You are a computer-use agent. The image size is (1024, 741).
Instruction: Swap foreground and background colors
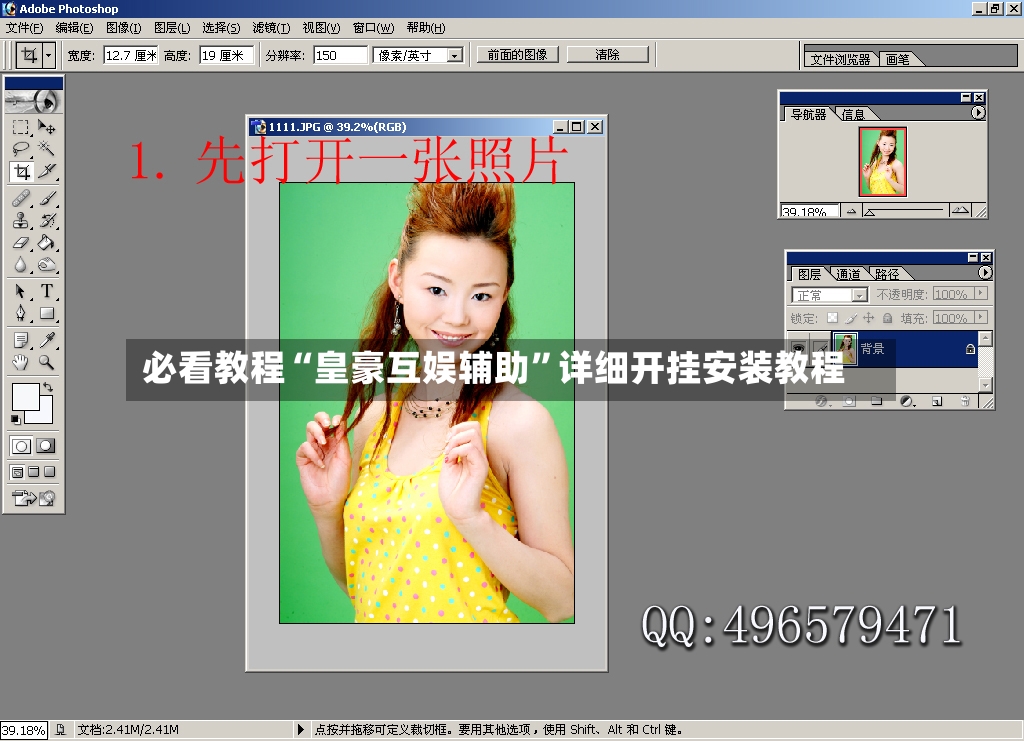(48, 387)
